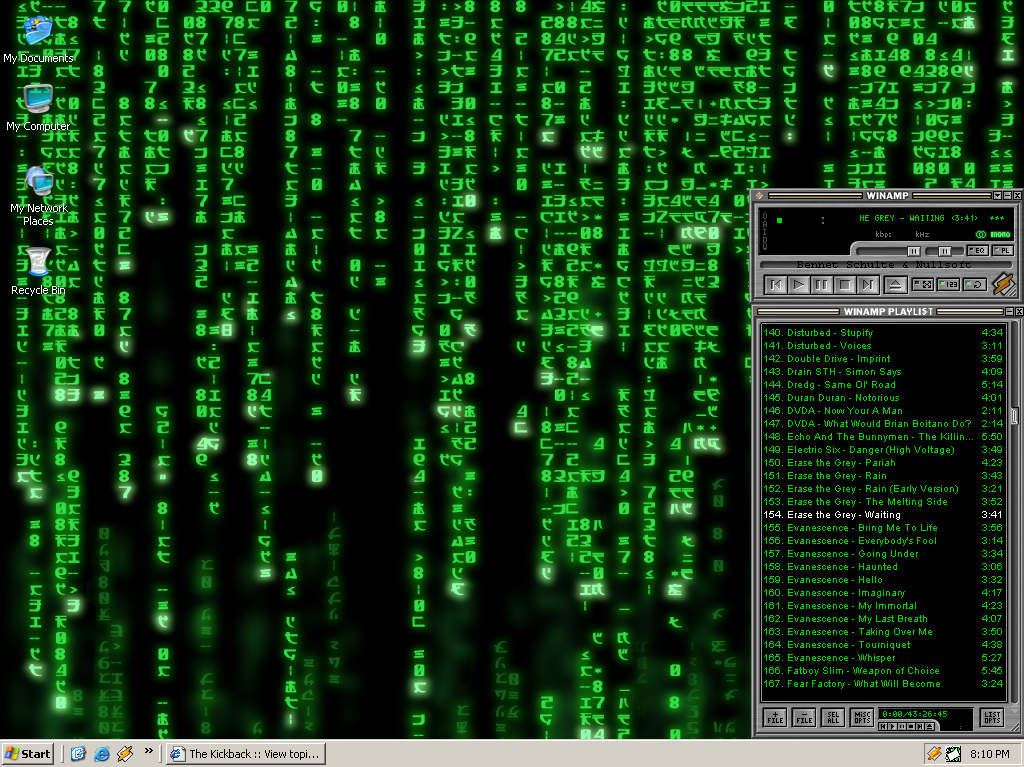Image resolution: width=1024 pixels, height=767 pixels.
Task: Select track 150 Erase the Grey - Pariah
Action: pyautogui.click(x=883, y=463)
